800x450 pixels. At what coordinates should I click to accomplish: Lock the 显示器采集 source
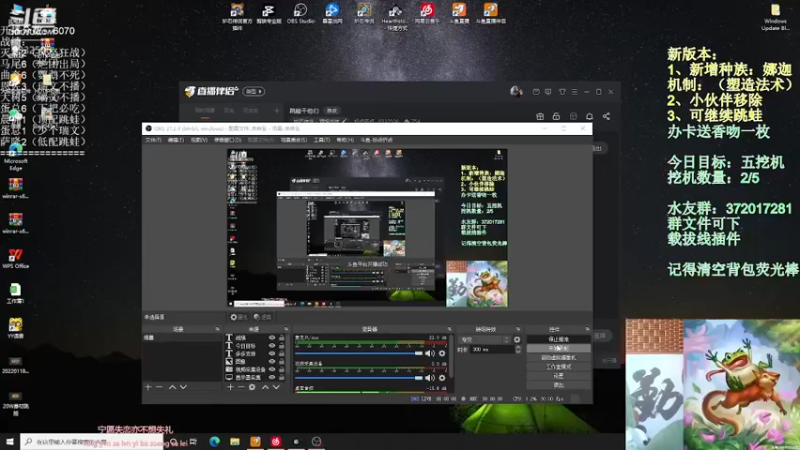[282, 378]
